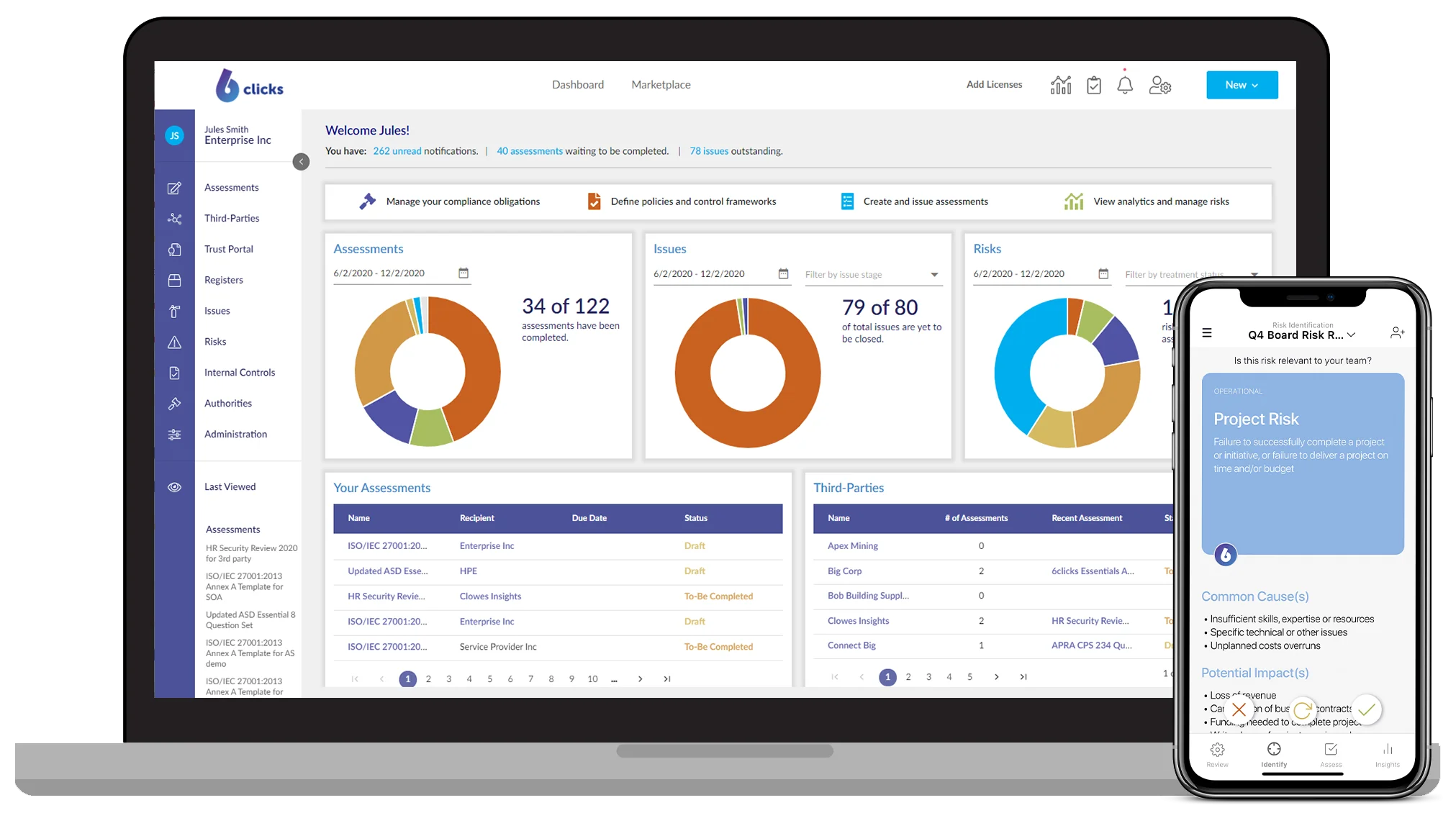Open the Filter by treatment status dropdown
Viewport: 1456px width, 813px height.
tap(1191, 275)
